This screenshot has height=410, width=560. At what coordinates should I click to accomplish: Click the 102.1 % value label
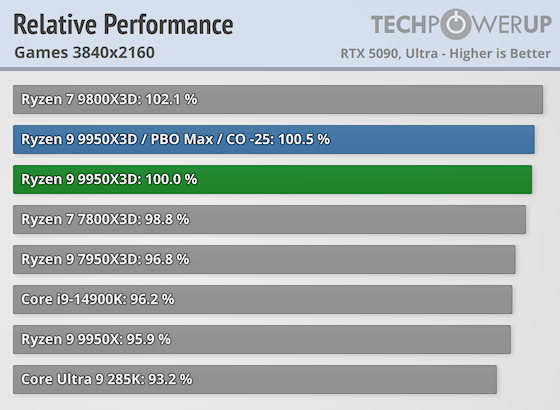click(171, 99)
